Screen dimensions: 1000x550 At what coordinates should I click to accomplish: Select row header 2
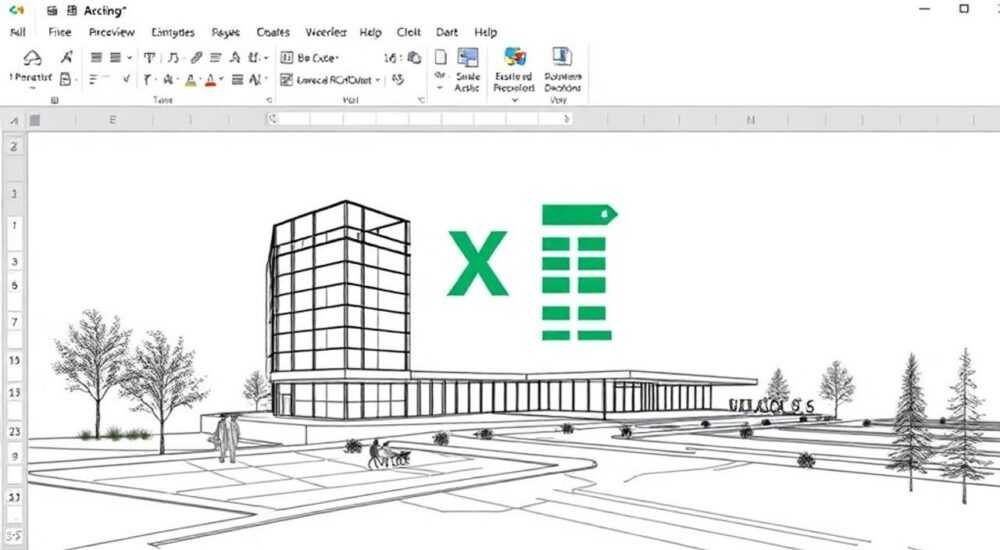14,146
